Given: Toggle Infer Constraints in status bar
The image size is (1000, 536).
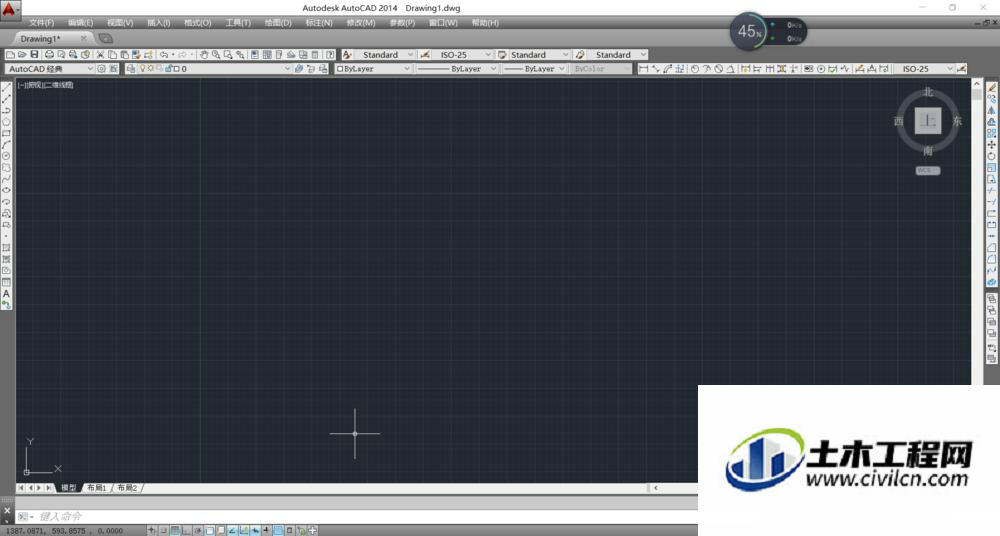Looking at the screenshot, I should (x=151, y=530).
